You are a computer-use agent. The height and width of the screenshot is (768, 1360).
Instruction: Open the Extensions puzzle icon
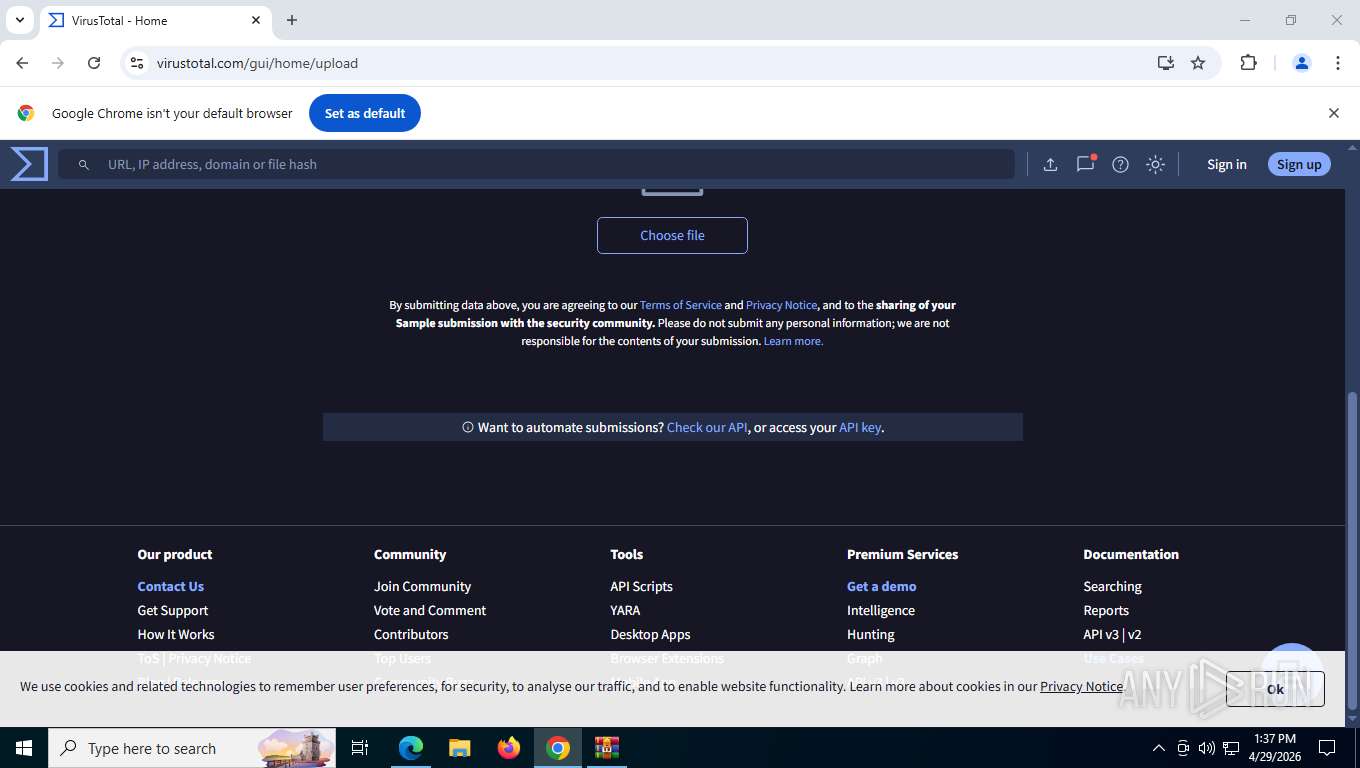pos(1248,63)
